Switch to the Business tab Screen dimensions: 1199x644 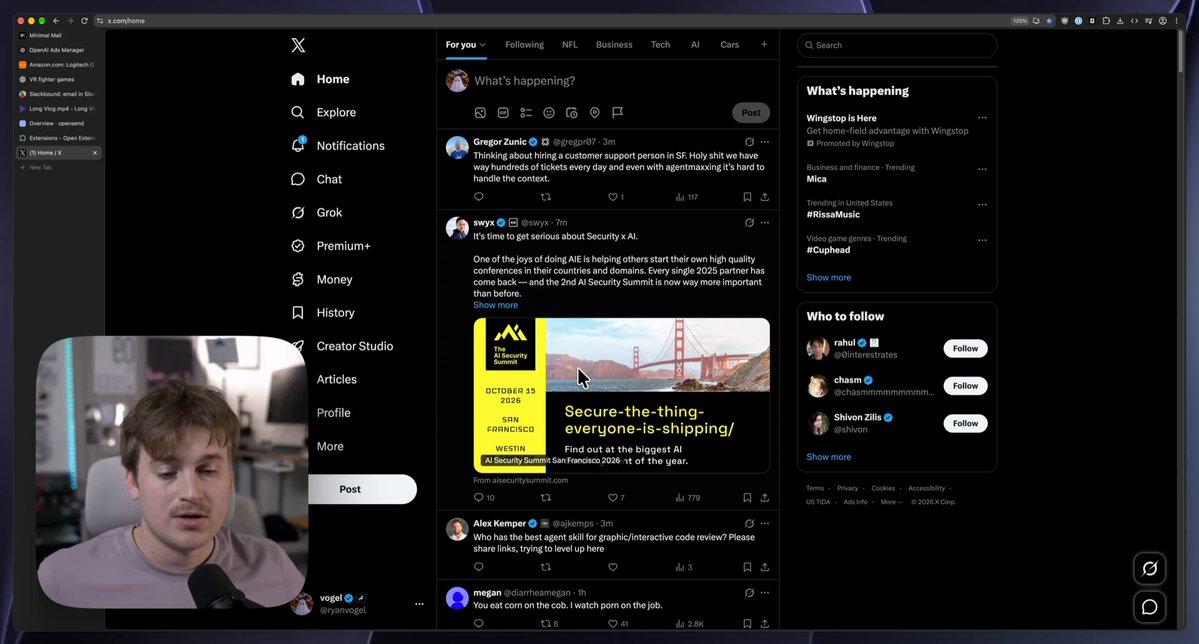pyautogui.click(x=614, y=45)
